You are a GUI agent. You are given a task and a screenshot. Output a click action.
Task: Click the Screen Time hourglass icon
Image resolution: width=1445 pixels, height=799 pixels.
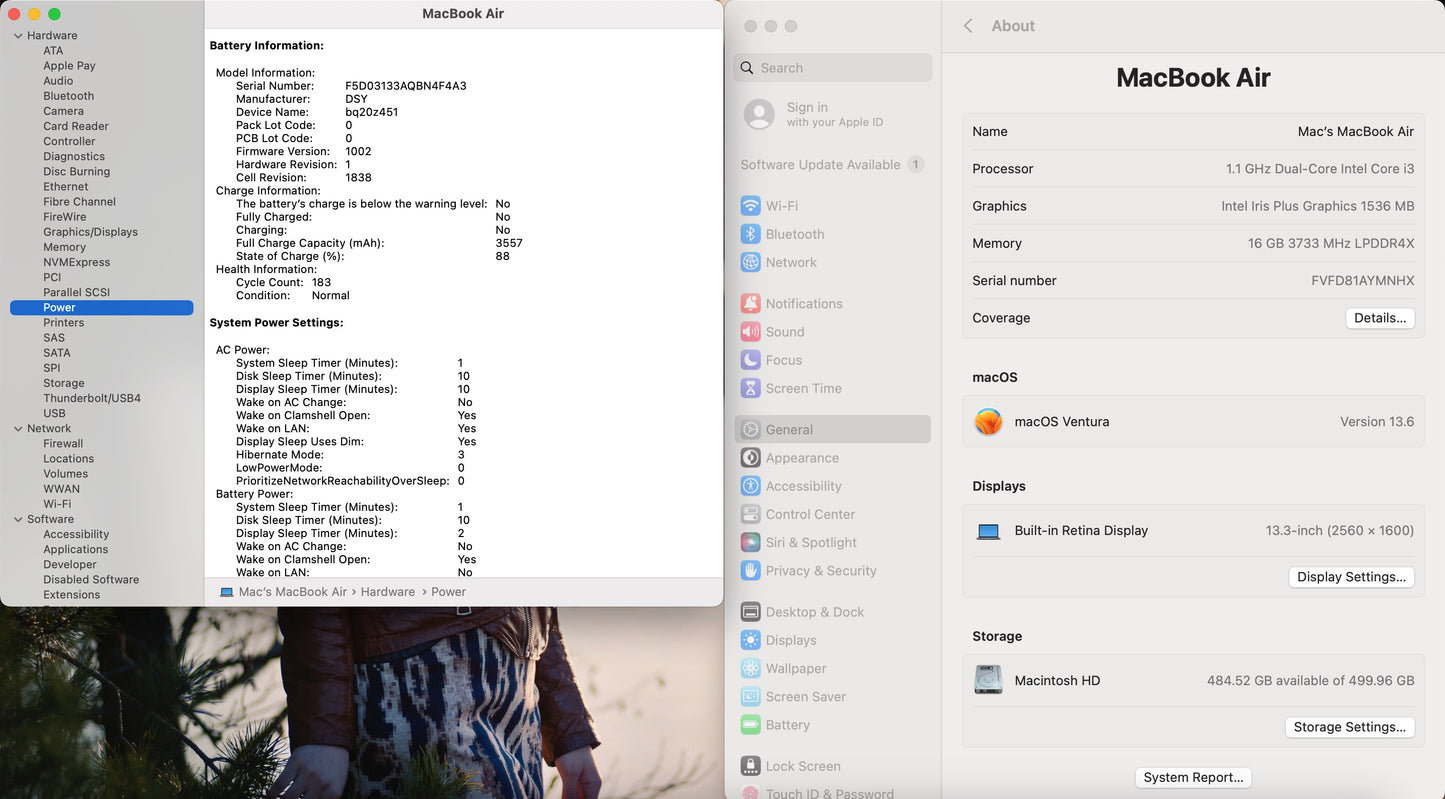pyautogui.click(x=750, y=388)
